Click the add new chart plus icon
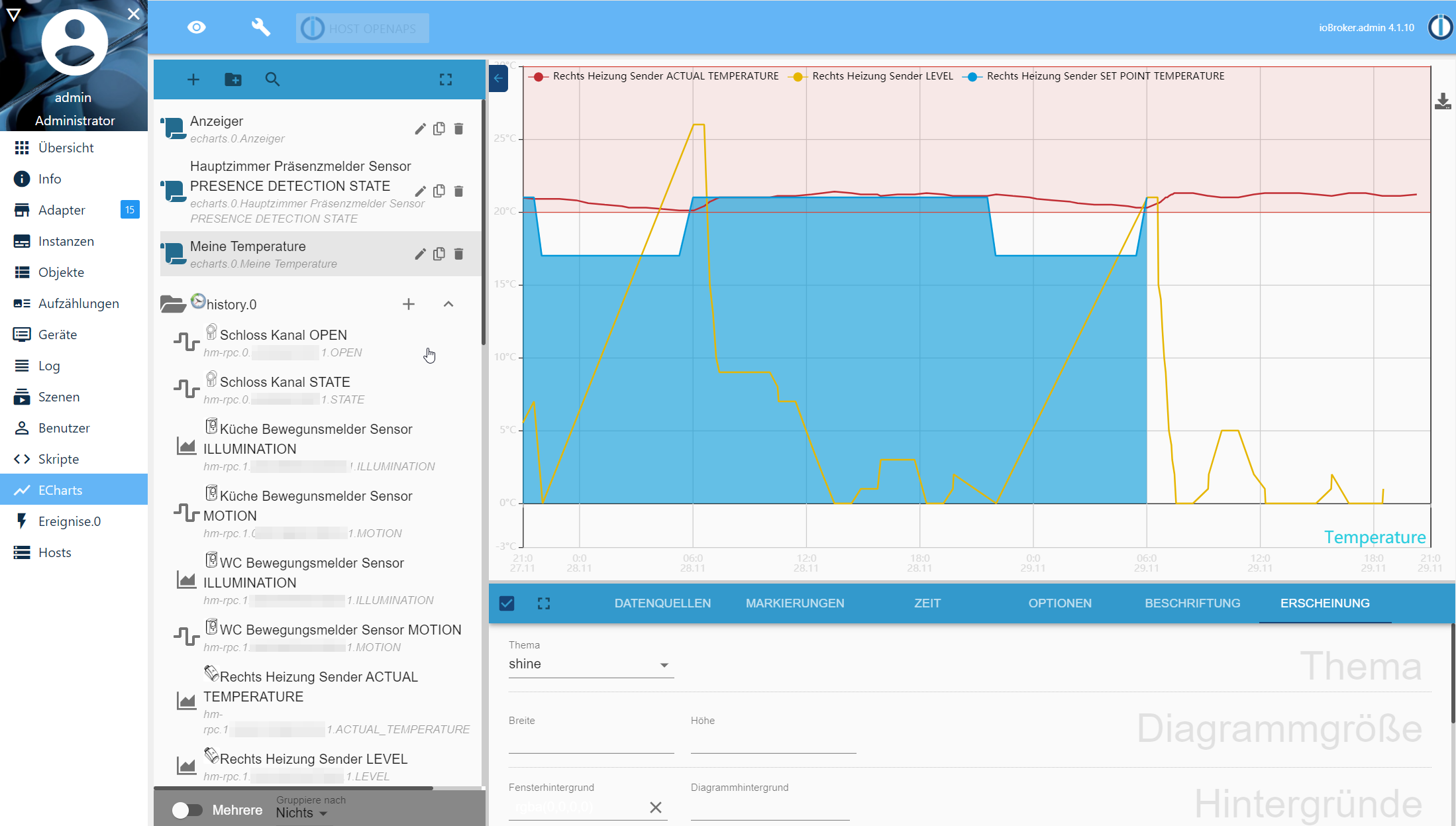The height and width of the screenshot is (826, 1456). click(x=193, y=79)
